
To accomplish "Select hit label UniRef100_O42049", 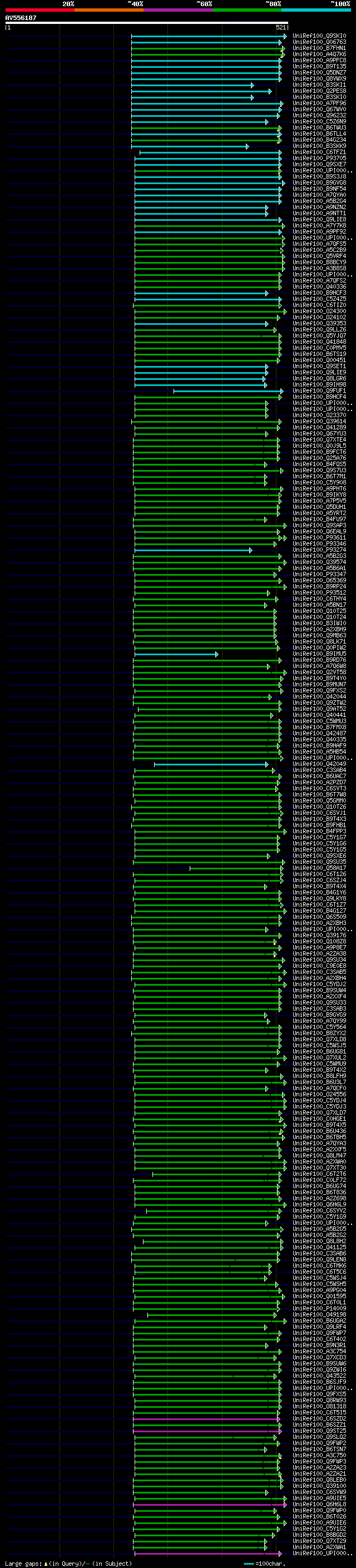I will coord(319,764).
